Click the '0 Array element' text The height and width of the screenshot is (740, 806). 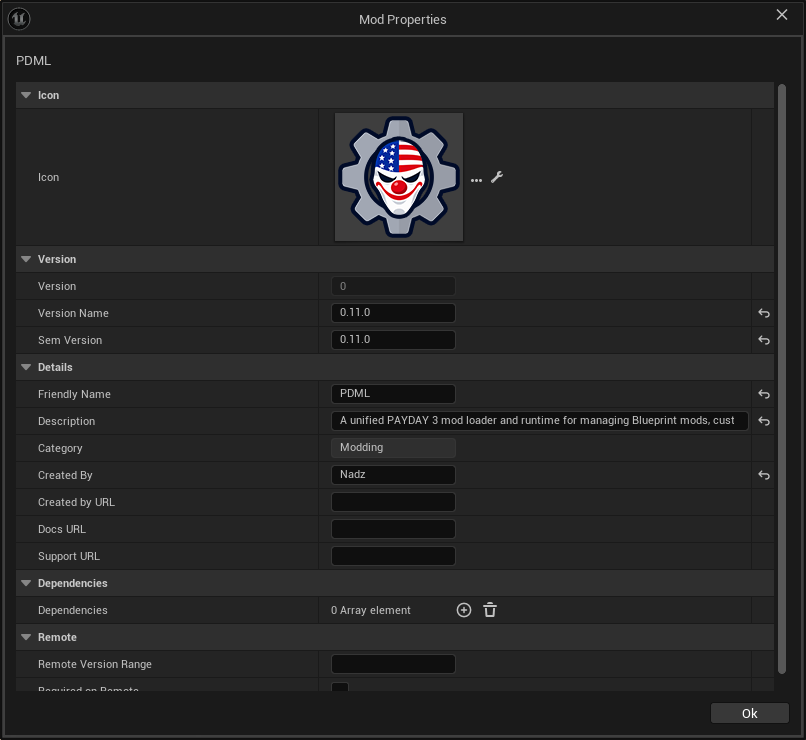(x=371, y=610)
